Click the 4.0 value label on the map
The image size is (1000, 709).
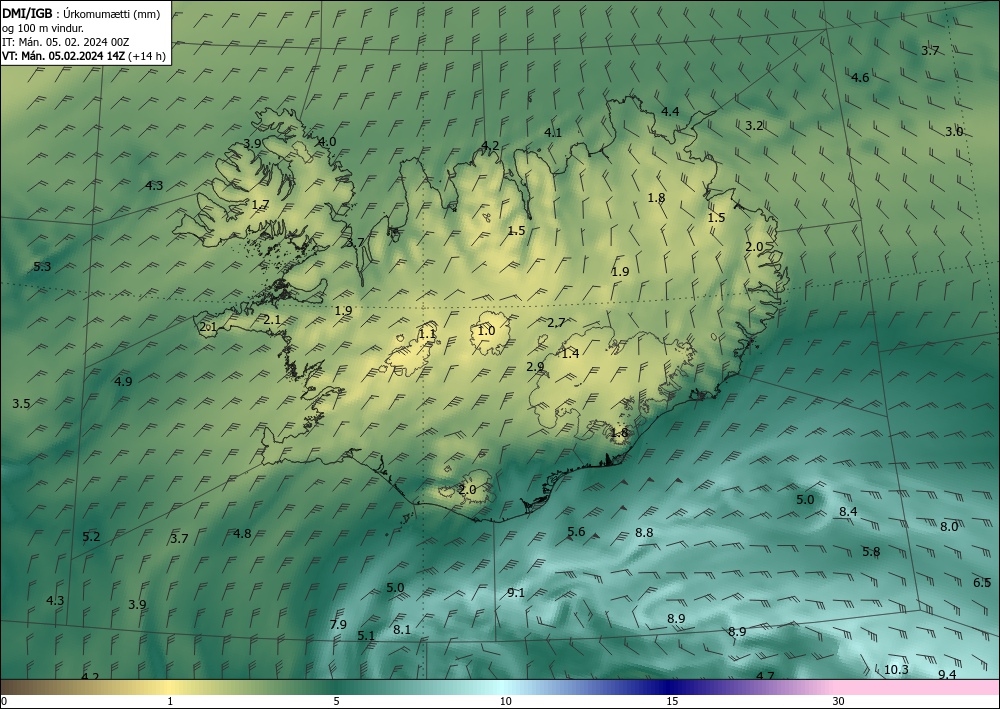tap(327, 142)
